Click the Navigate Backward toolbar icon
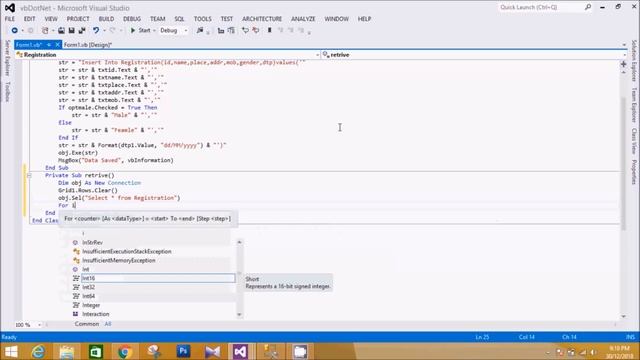This screenshot has width=640, height=360. click(15, 31)
